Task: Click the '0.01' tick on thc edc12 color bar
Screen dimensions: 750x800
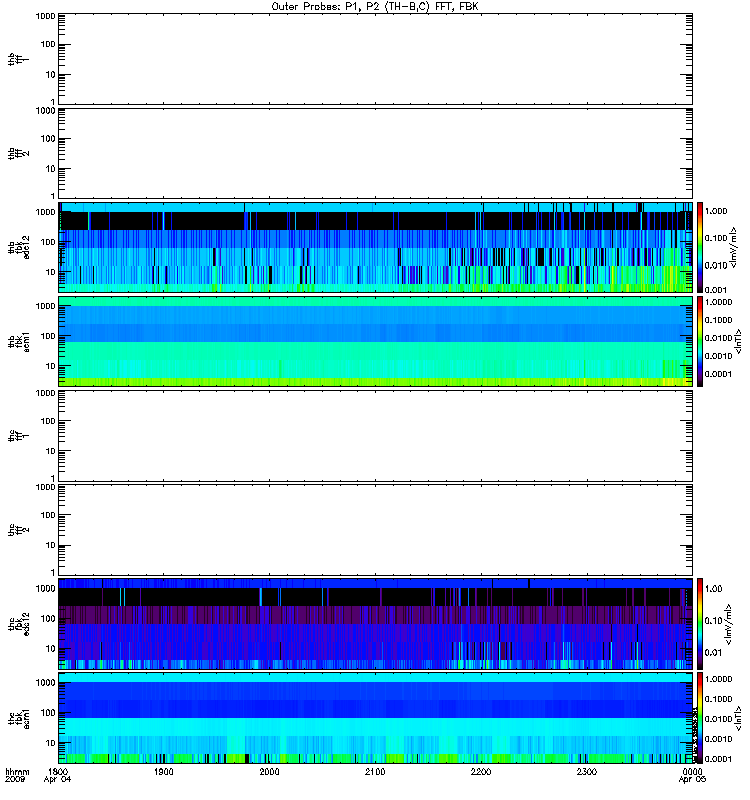Action: point(714,653)
